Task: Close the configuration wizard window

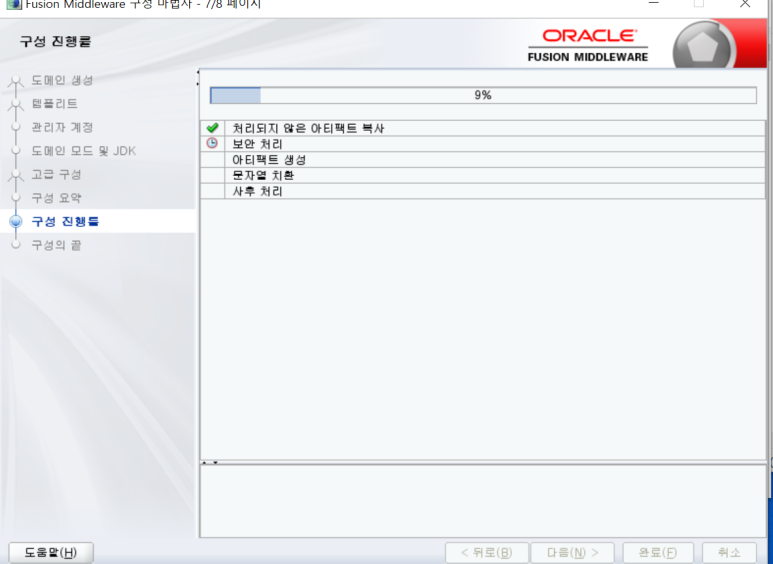Action: tap(745, 4)
